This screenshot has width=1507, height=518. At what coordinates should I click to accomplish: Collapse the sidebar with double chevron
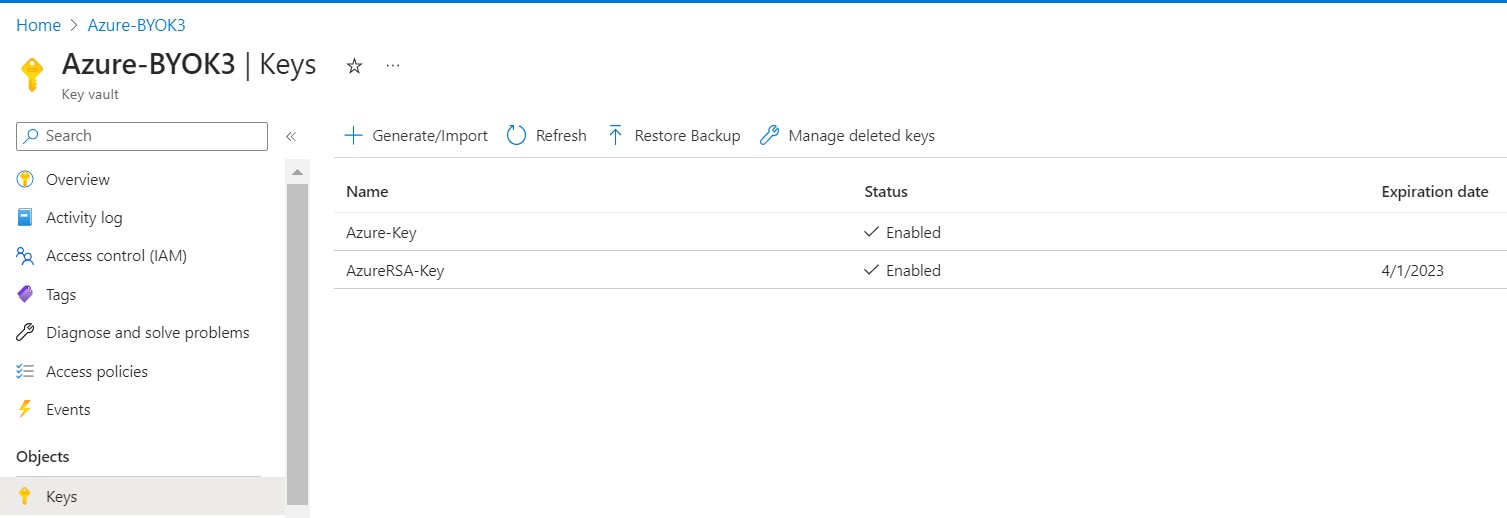291,136
